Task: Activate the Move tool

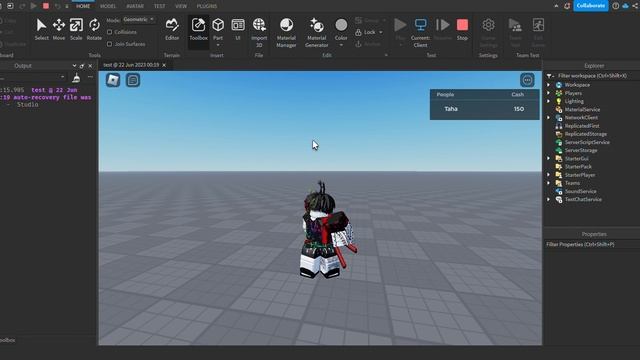Action: 59,29
